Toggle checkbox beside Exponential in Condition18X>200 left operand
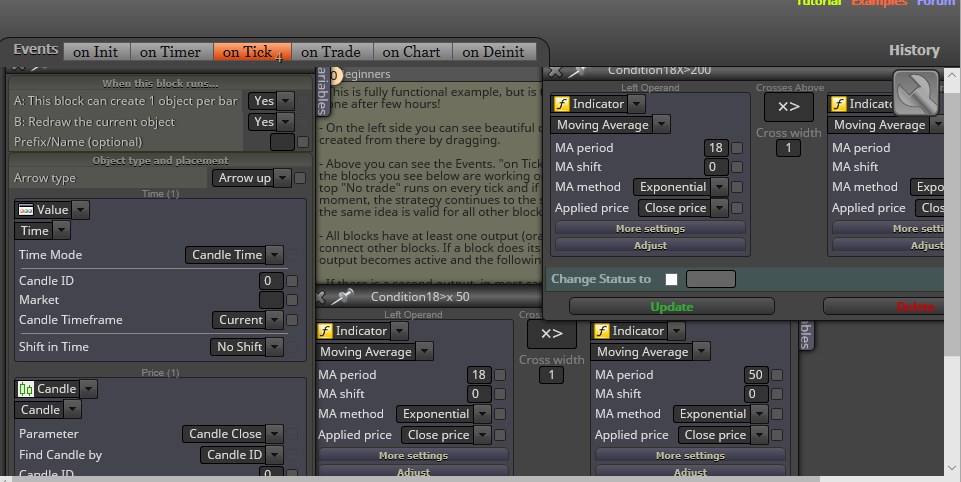Viewport: 961px width, 482px height. [x=737, y=187]
